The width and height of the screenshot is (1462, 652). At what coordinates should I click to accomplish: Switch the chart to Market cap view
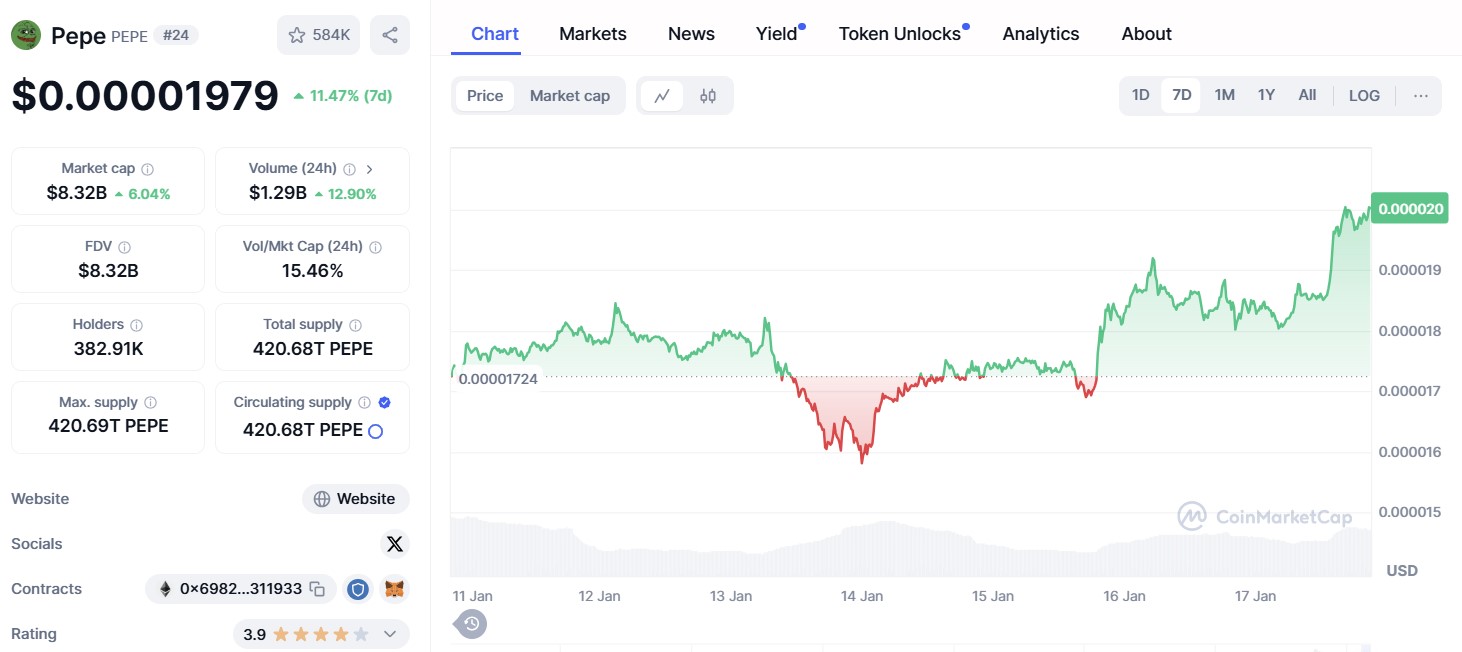coord(570,95)
